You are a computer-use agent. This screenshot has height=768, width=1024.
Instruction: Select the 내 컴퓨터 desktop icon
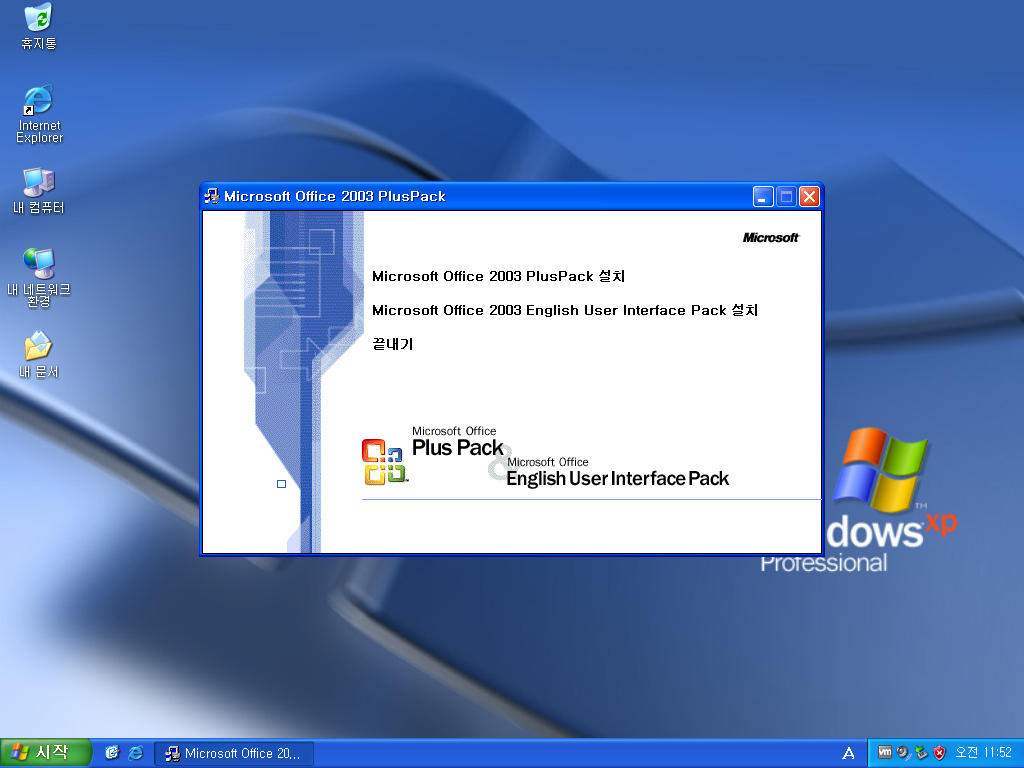(39, 191)
